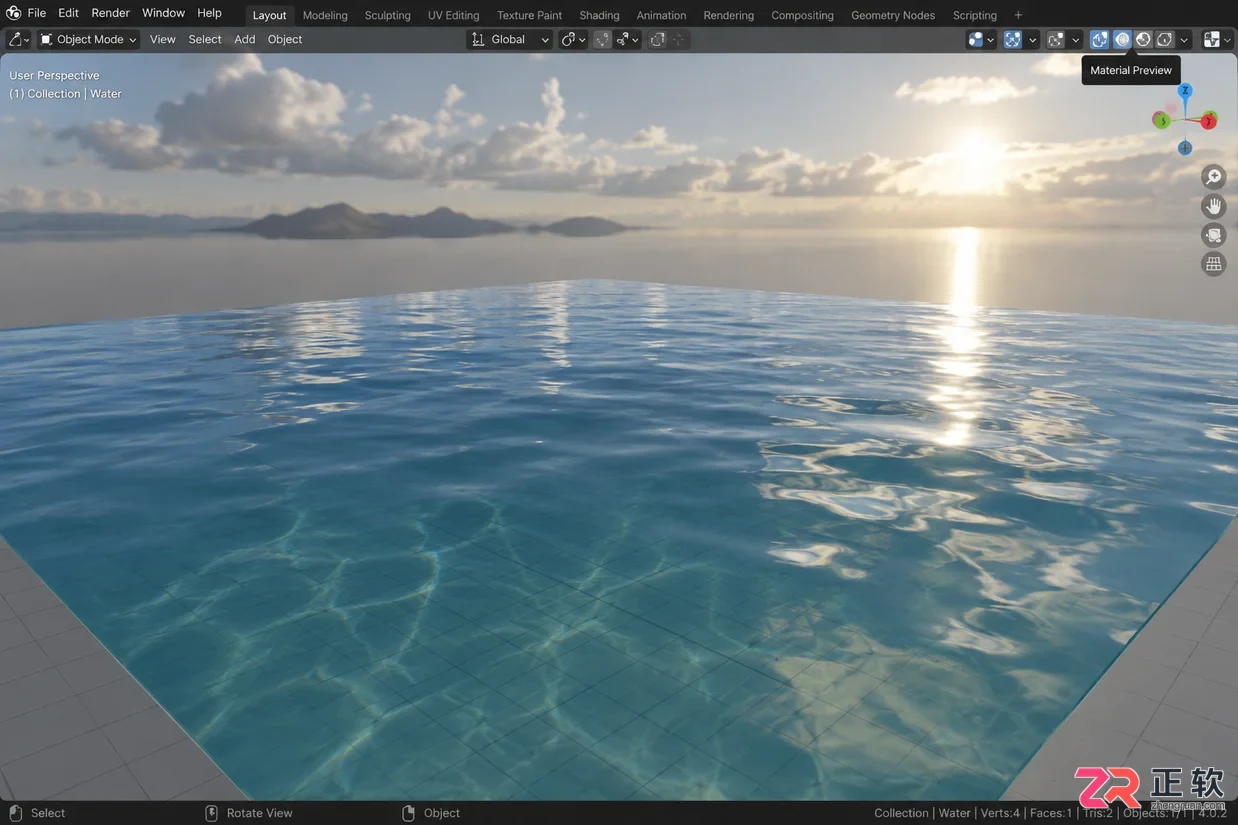Screen dimensions: 1238x825
Task: Switch perspective/orthographic grid button
Action: click(1213, 264)
